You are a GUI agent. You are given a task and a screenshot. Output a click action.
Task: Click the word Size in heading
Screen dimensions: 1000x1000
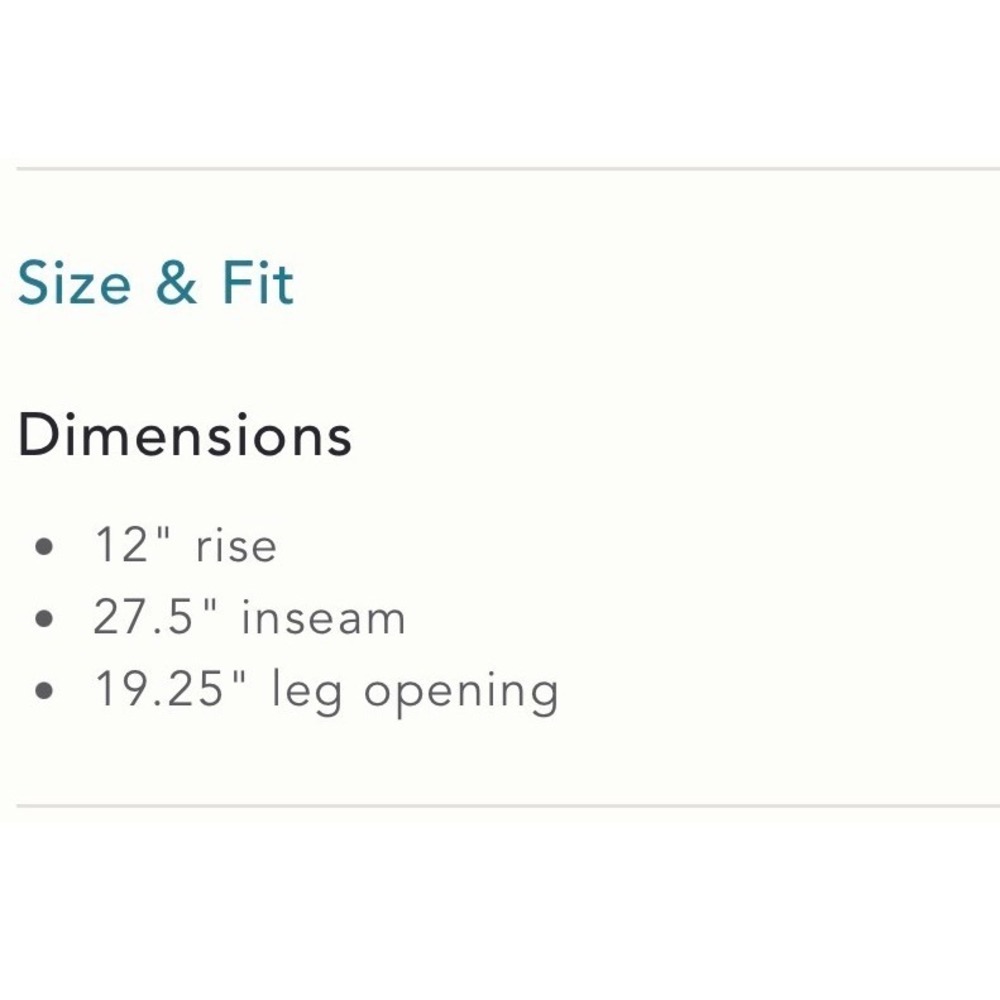74,283
